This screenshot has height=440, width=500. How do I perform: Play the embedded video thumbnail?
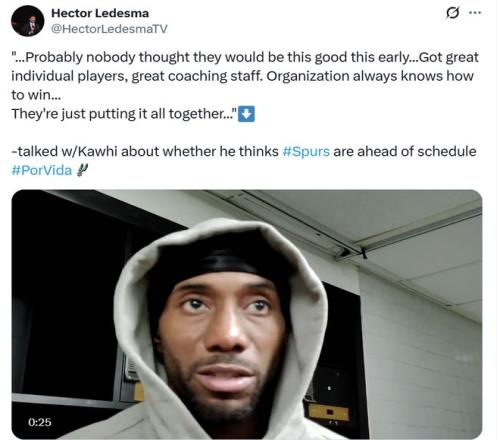247,314
